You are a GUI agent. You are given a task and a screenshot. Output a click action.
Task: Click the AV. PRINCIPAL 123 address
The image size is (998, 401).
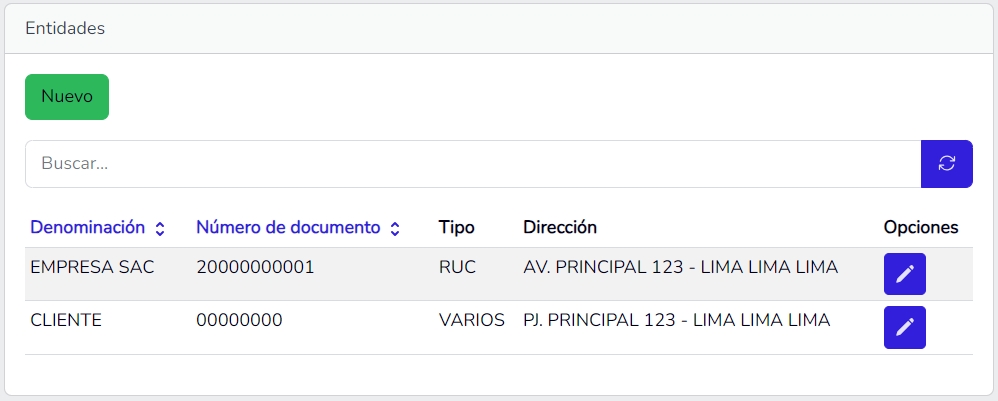tap(680, 267)
